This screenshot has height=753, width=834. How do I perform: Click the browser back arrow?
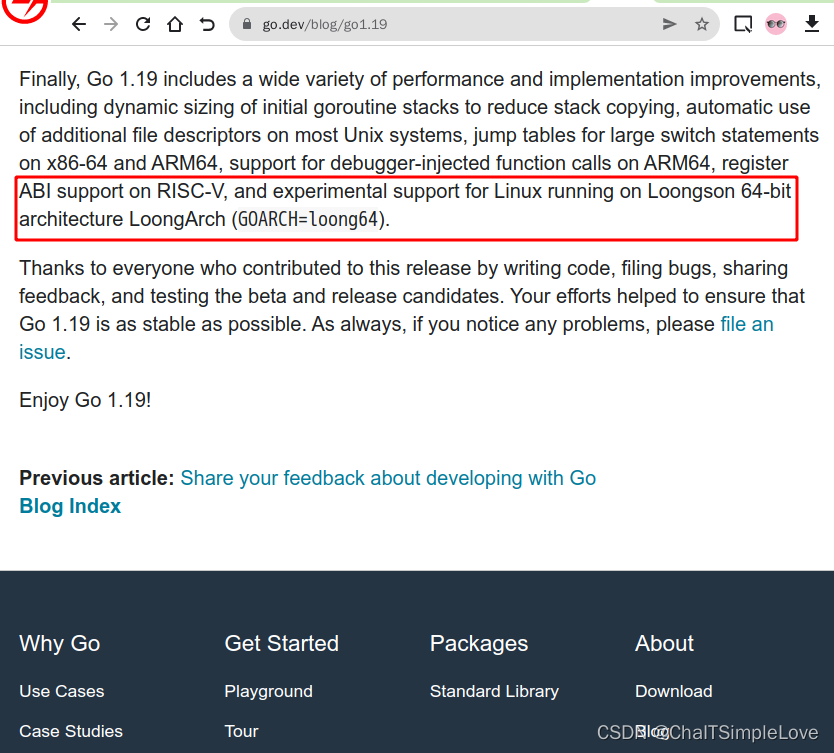pyautogui.click(x=79, y=24)
